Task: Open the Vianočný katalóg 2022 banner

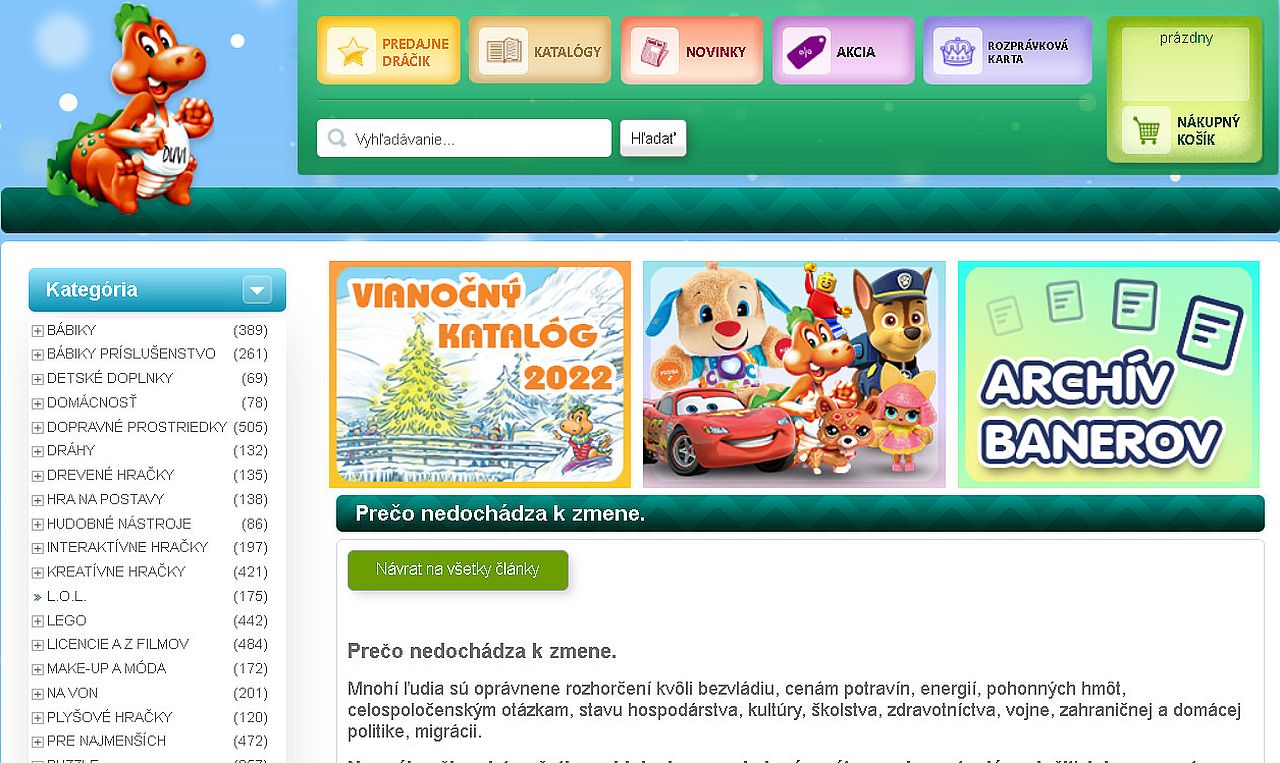Action: pyautogui.click(x=480, y=374)
